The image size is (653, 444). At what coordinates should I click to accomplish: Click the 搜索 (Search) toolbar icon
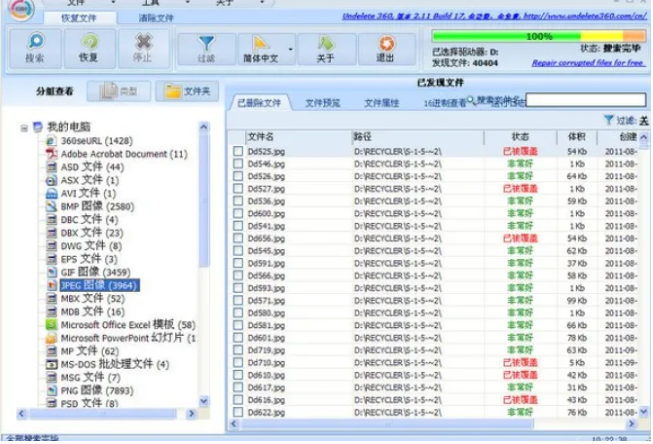35,49
